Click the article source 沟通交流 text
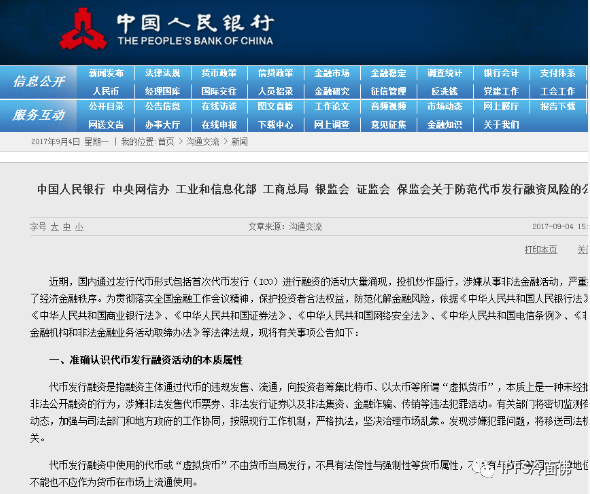Viewport: 590px width, 494px height. 305,226
